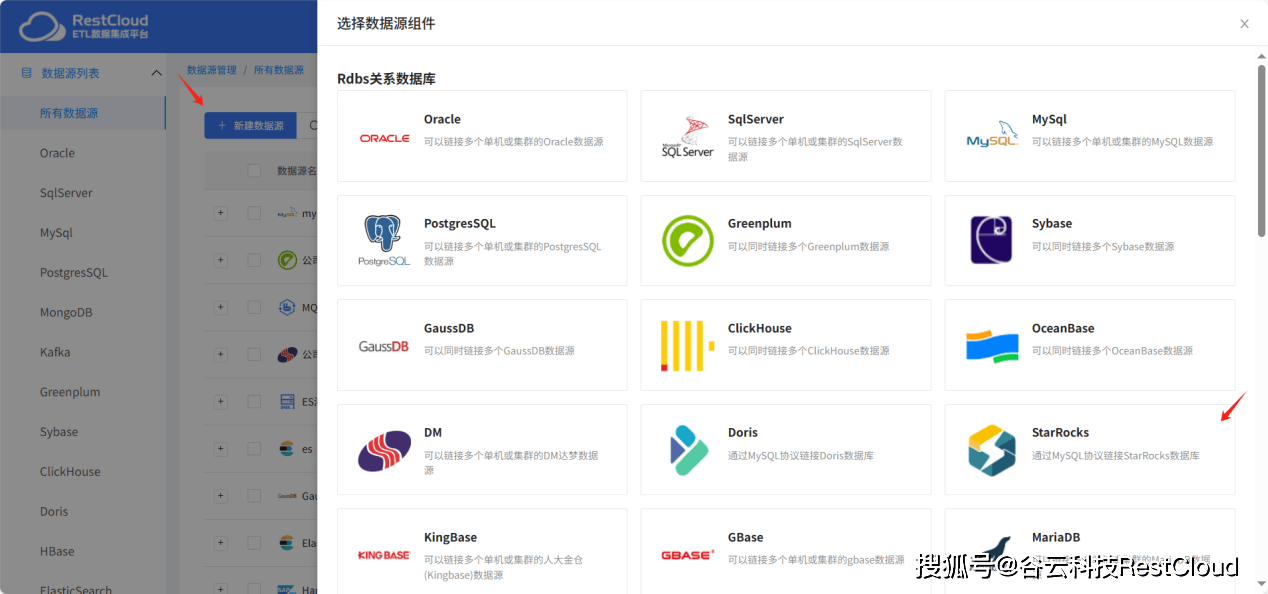The image size is (1268, 594).
Task: Select the Doris logo icon
Action: pos(688,450)
